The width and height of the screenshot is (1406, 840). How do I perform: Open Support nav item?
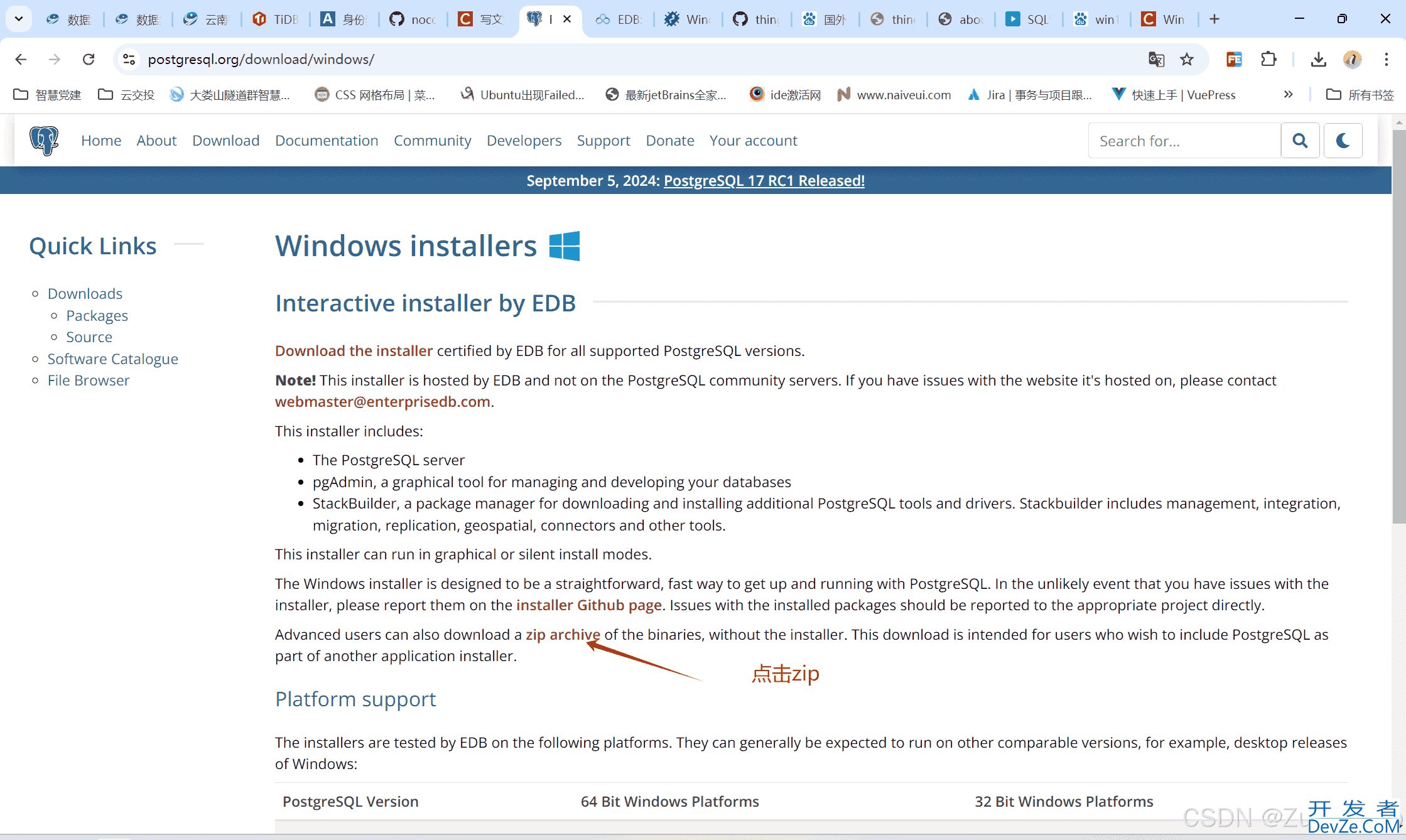[603, 141]
